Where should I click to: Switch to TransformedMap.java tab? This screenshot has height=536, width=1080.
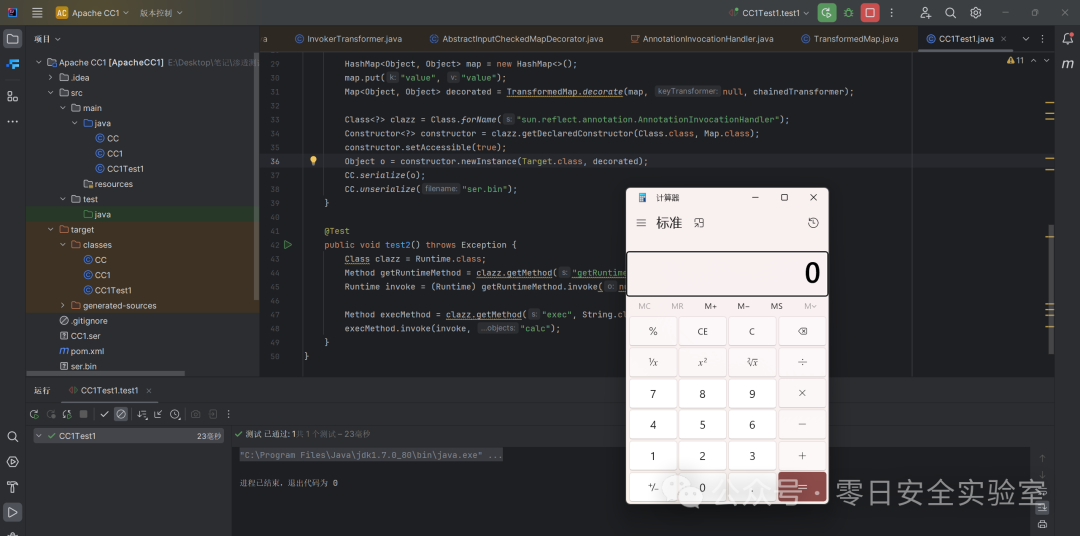coord(849,39)
